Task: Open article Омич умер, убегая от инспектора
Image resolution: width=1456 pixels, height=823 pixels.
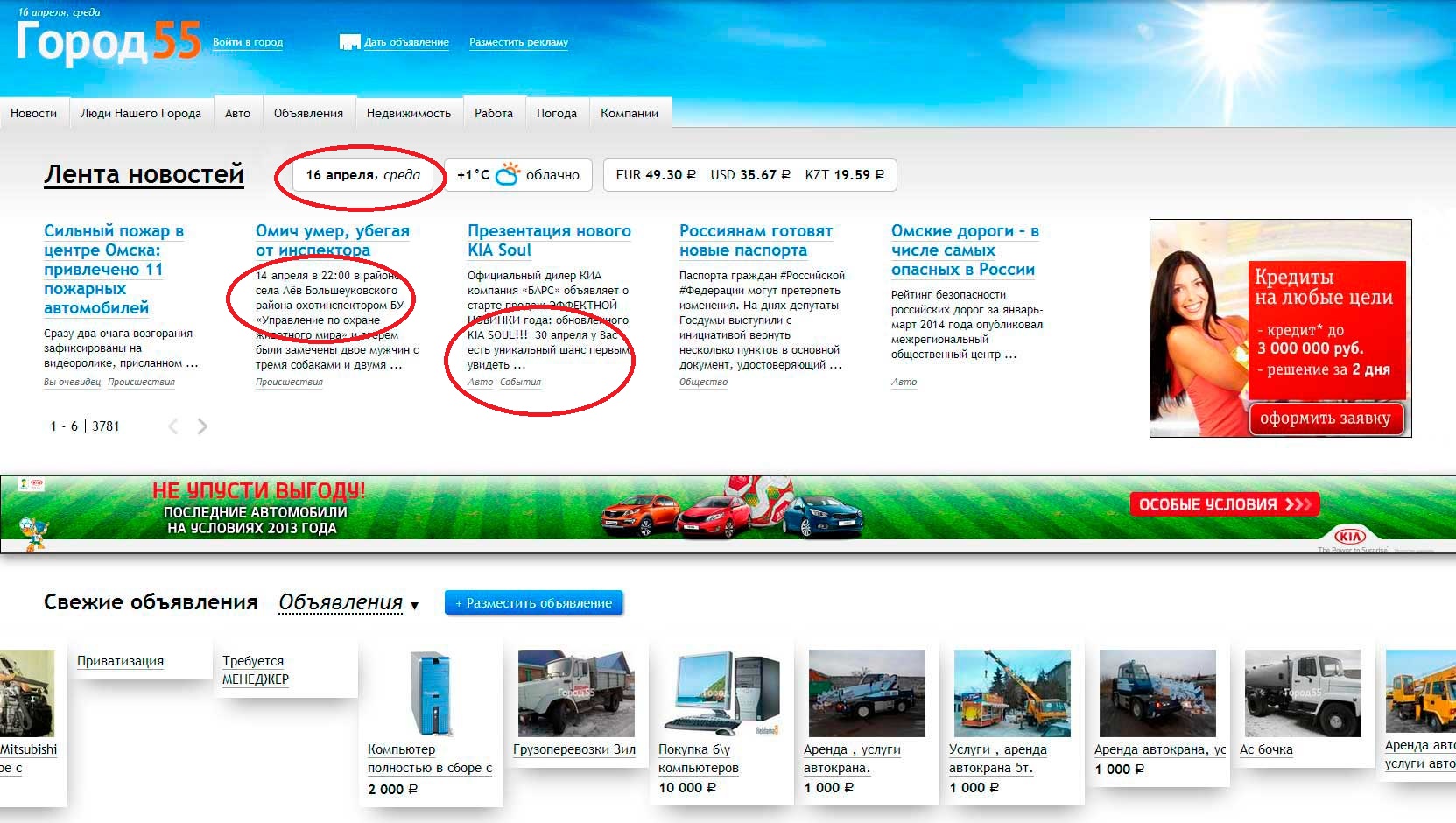Action: (333, 241)
